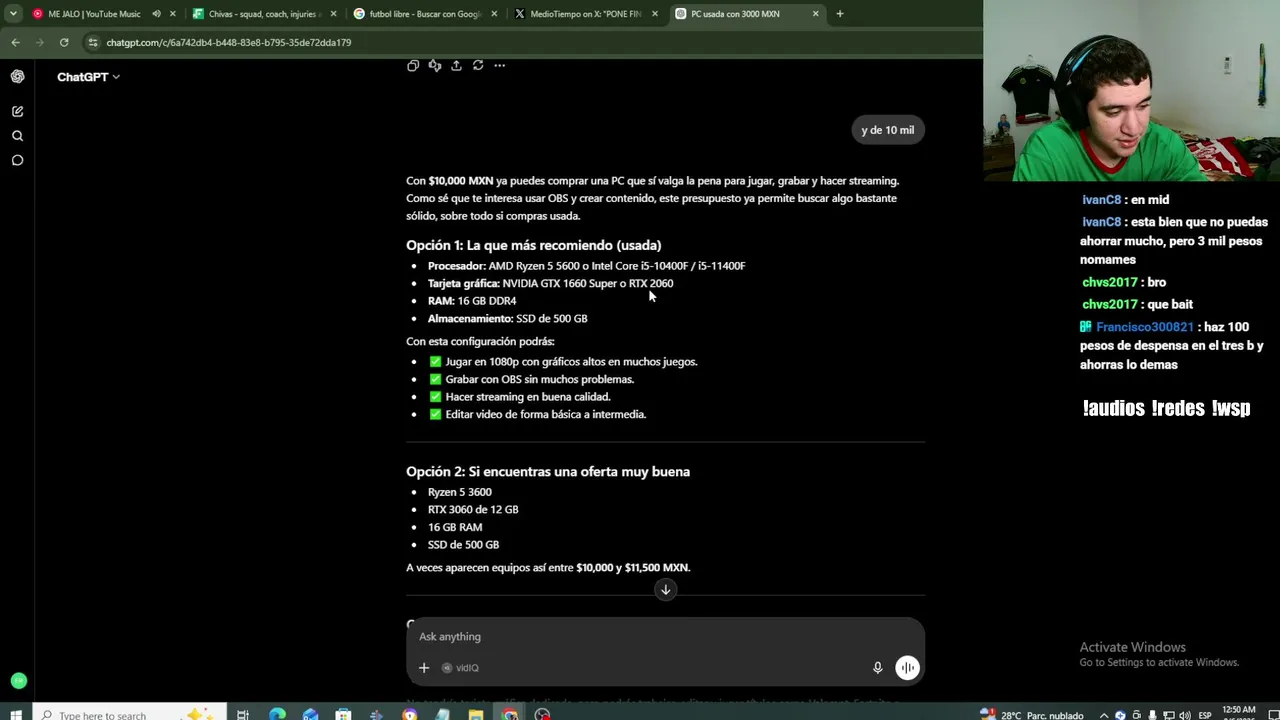Click the RTX 3060 de 12 GB item
The height and width of the screenshot is (720, 1280).
tap(473, 510)
